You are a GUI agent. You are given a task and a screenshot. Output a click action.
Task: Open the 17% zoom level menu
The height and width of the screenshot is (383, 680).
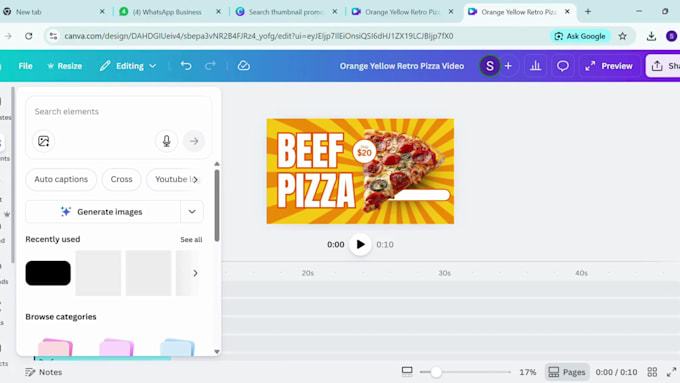tap(528, 372)
